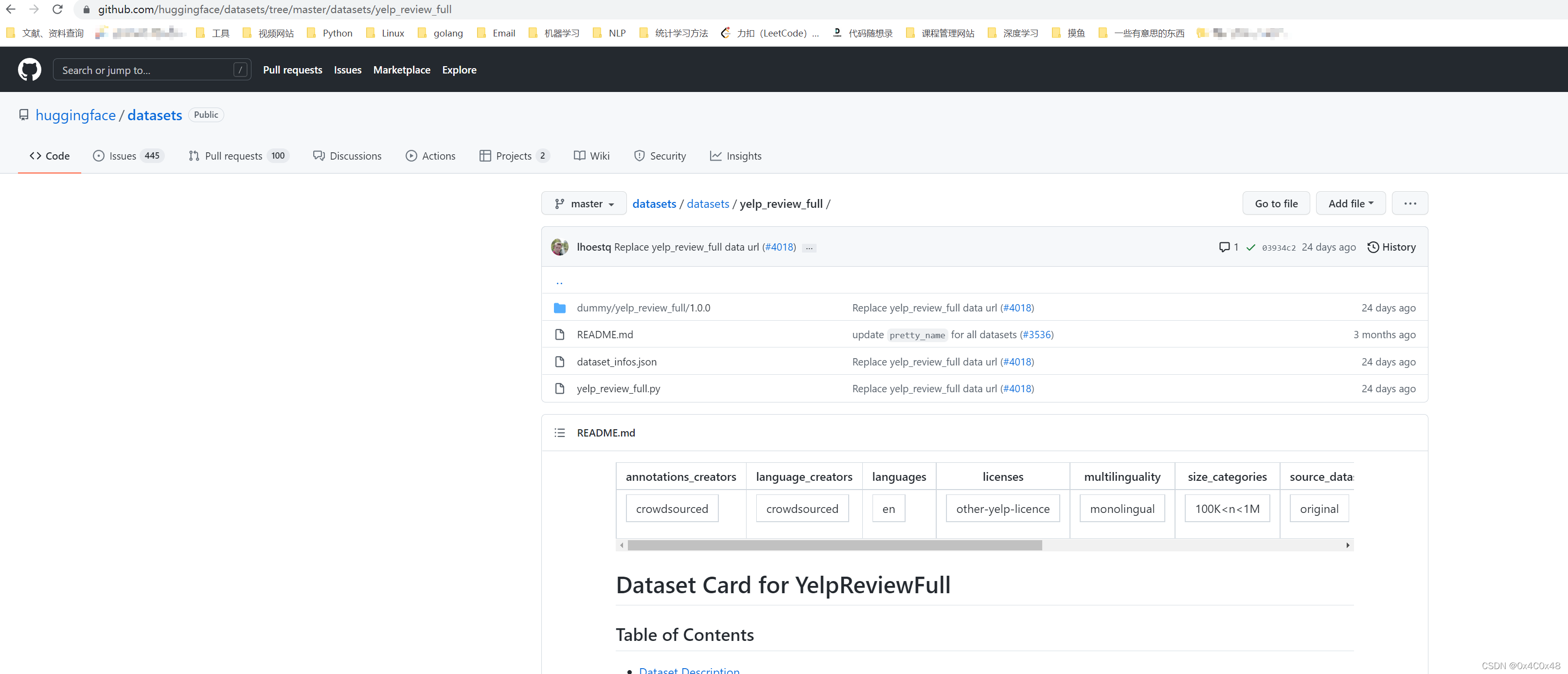The height and width of the screenshot is (674, 1568).
Task: Expand the master branch dropdown
Action: (x=583, y=204)
